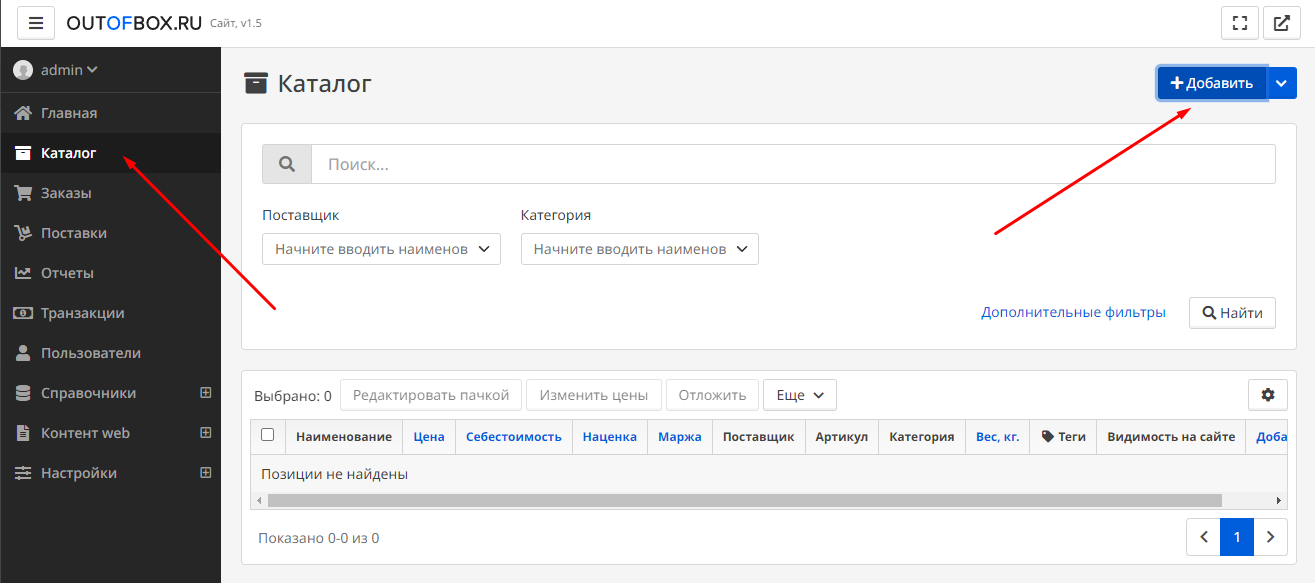Expand Контент web with its plus icon
The height and width of the screenshot is (583, 1315).
pyautogui.click(x=206, y=433)
